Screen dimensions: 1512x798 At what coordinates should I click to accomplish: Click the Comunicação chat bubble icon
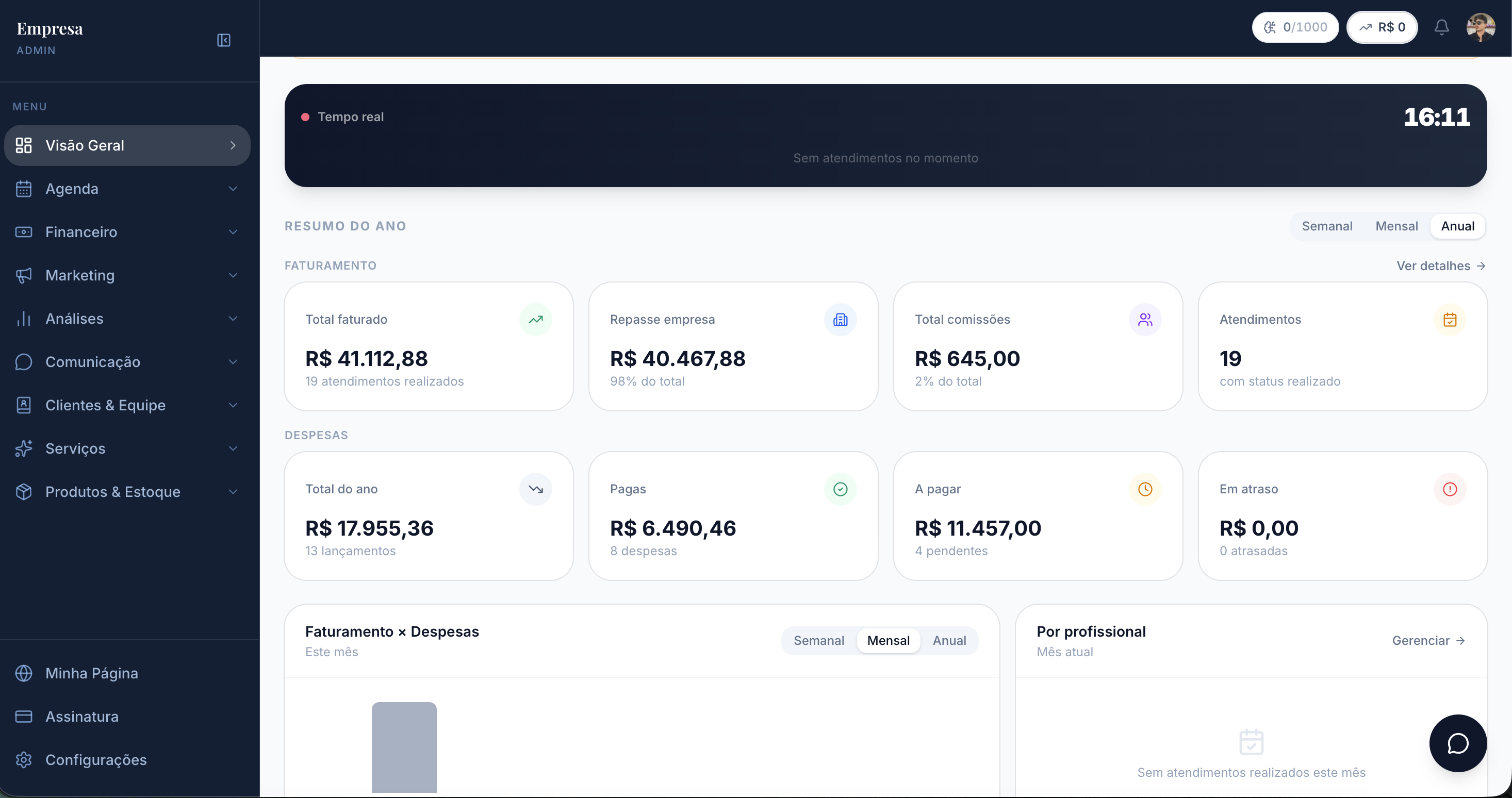[24, 362]
